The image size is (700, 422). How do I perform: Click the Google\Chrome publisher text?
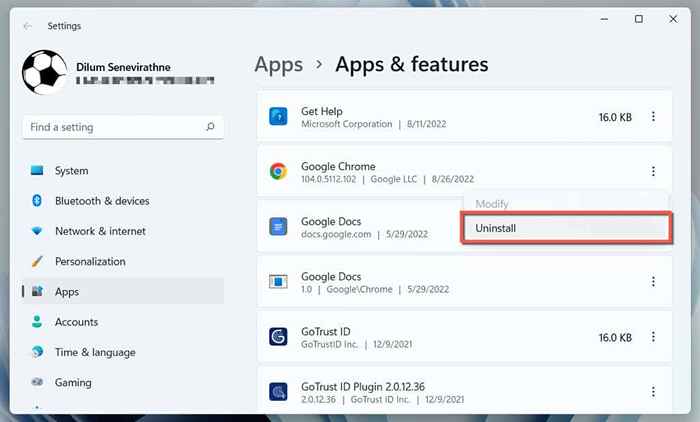point(359,289)
